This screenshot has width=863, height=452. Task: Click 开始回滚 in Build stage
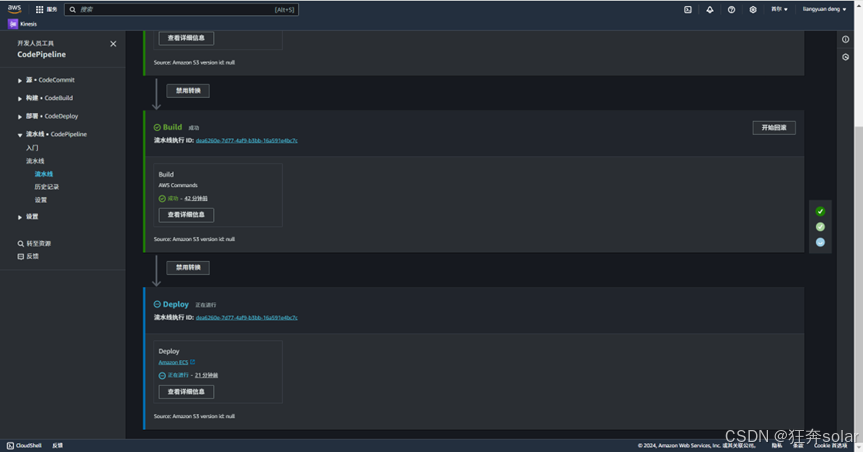point(774,128)
